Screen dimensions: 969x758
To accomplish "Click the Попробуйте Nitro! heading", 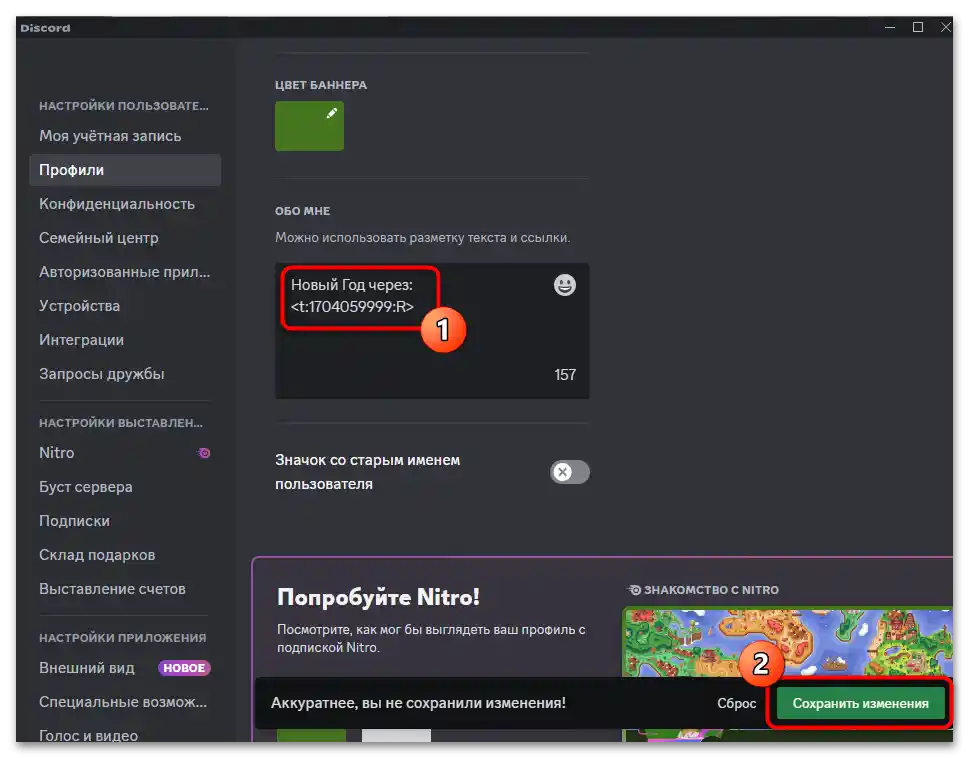I will (378, 597).
